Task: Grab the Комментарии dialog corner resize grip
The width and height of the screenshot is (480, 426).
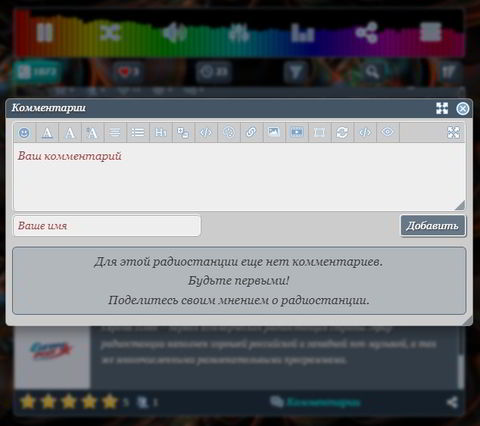Action: [468, 321]
